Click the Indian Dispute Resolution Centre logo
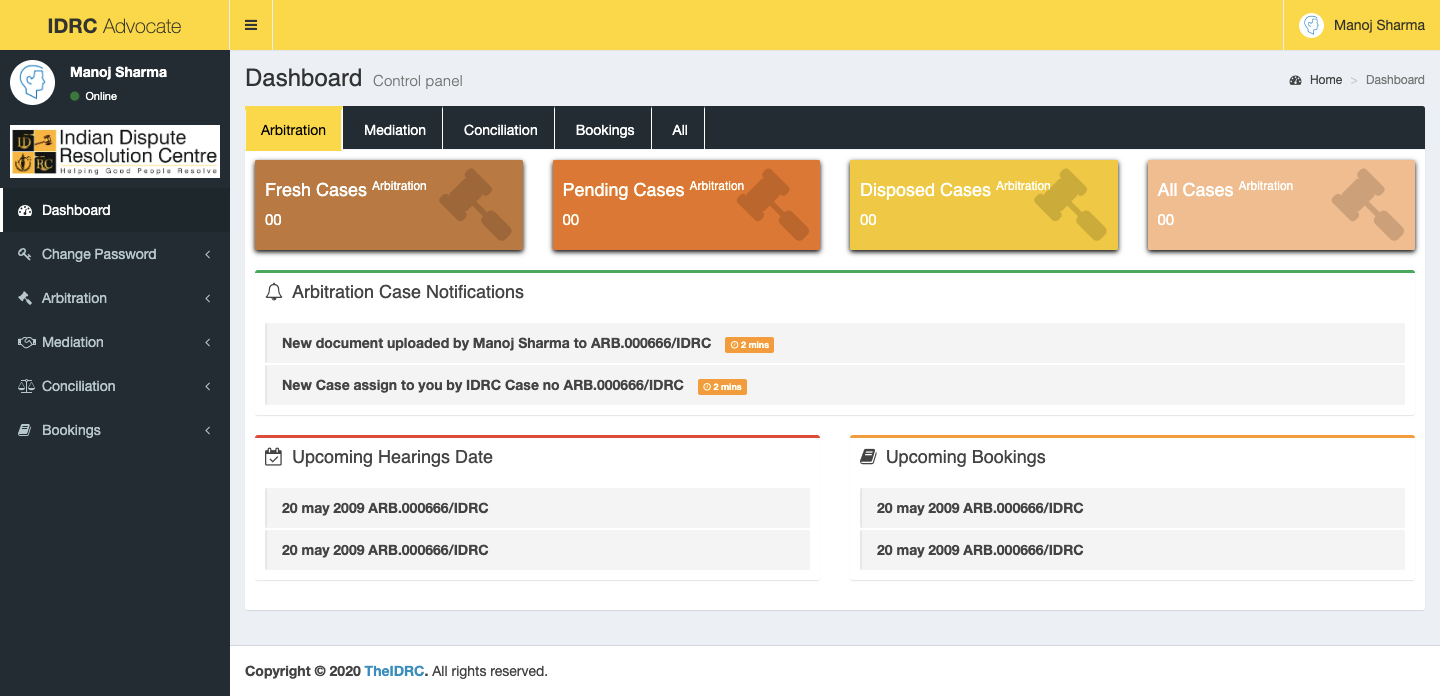This screenshot has height=696, width=1440. (x=115, y=151)
